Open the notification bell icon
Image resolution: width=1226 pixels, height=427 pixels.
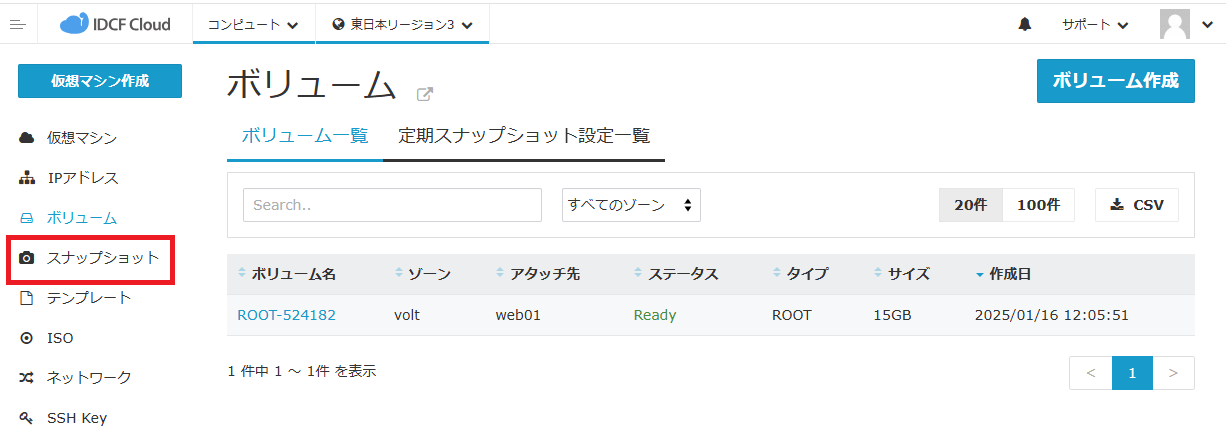(x=1024, y=25)
